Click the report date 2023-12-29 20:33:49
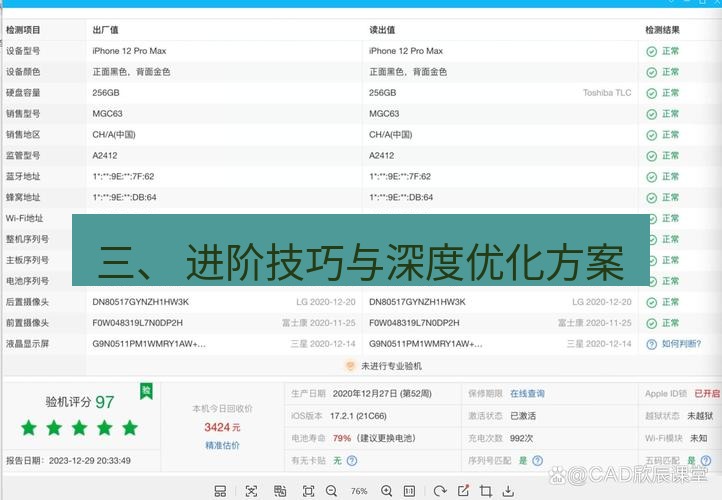Screen dimensions: 722x500 tap(90, 460)
